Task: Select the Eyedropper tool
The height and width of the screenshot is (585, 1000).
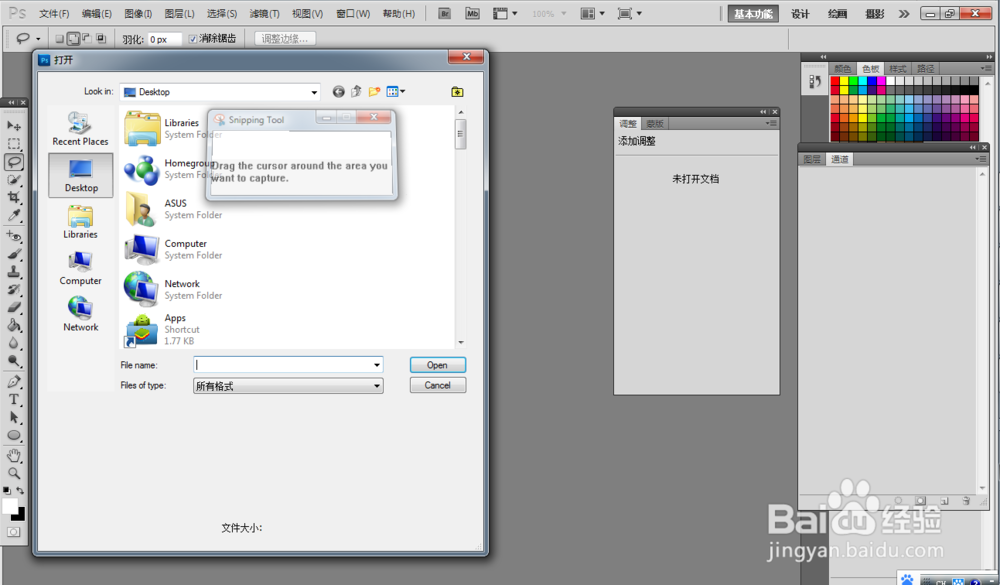Action: [13, 215]
